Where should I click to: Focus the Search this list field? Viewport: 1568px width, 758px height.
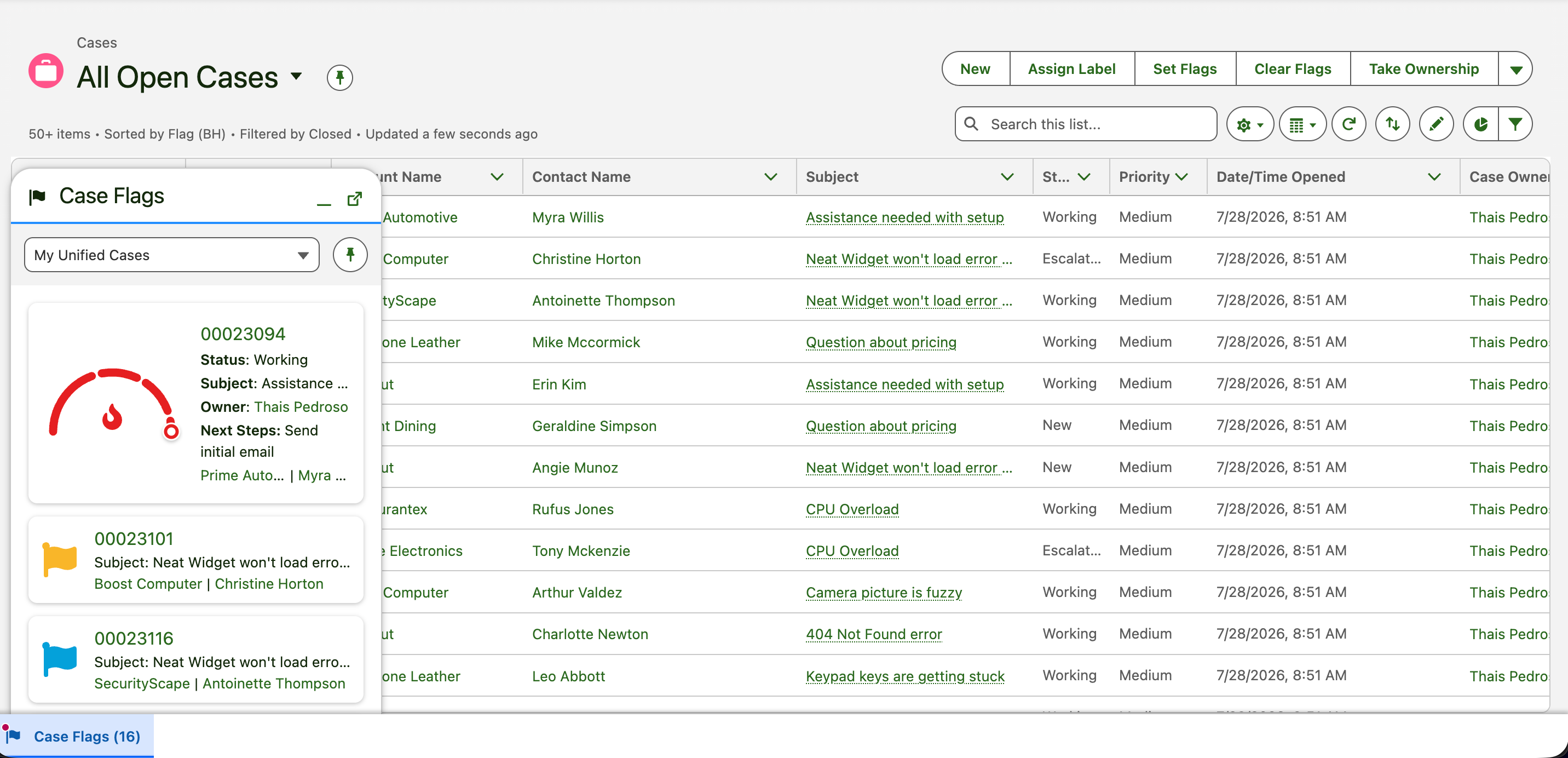[x=1085, y=124]
